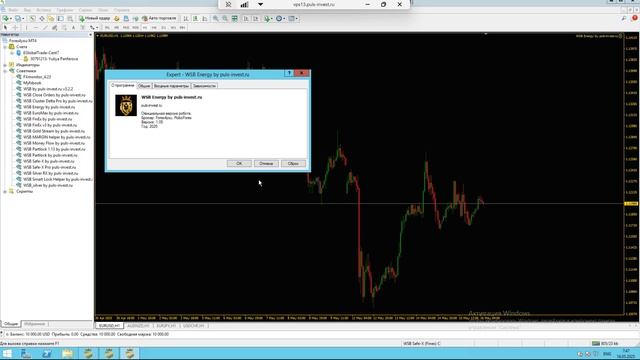Image resolution: width=640 pixels, height=360 pixels.
Task: Click the Market Watch toolbar icon
Action: [x=32, y=18]
